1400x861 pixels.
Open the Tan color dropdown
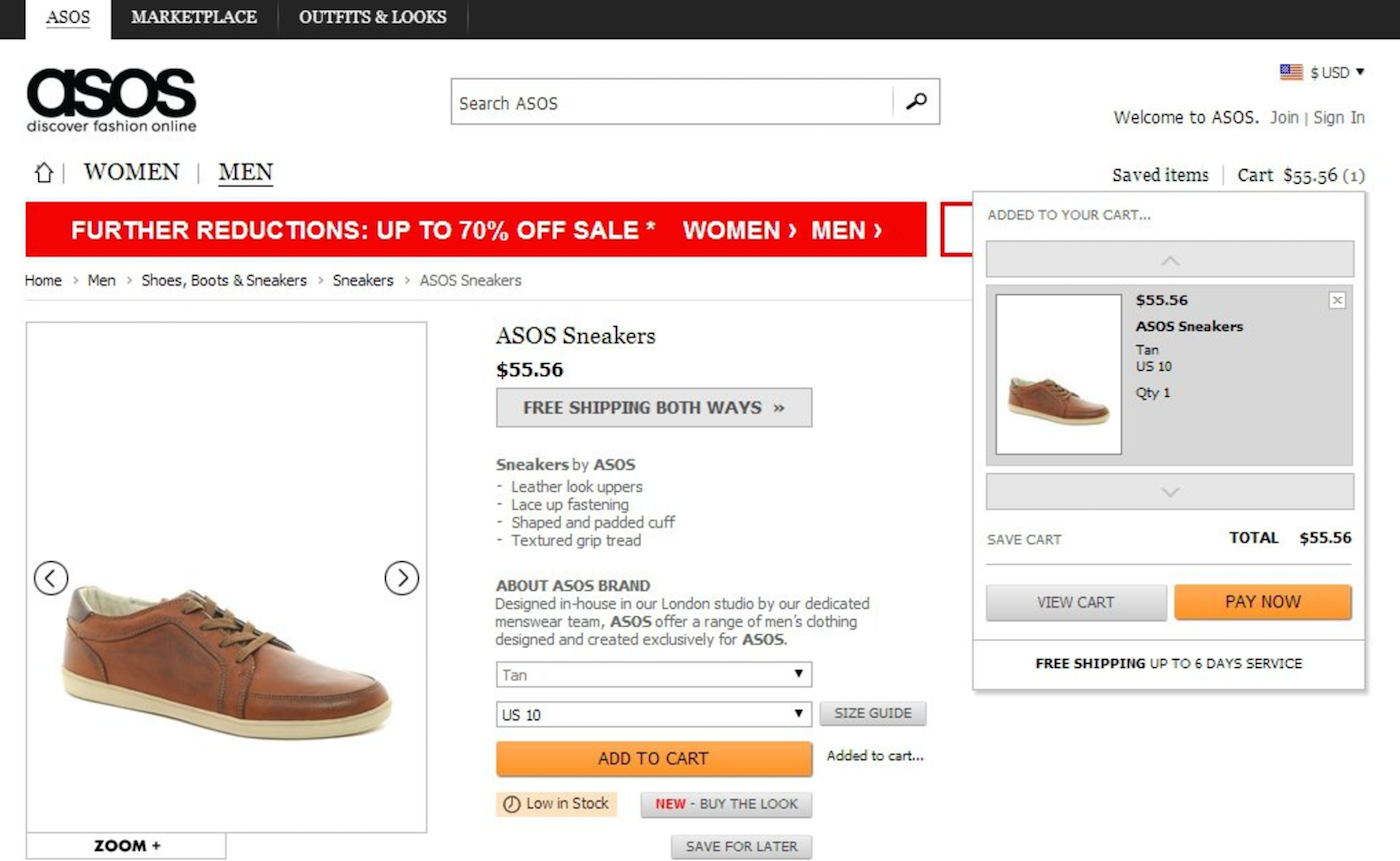tap(653, 675)
